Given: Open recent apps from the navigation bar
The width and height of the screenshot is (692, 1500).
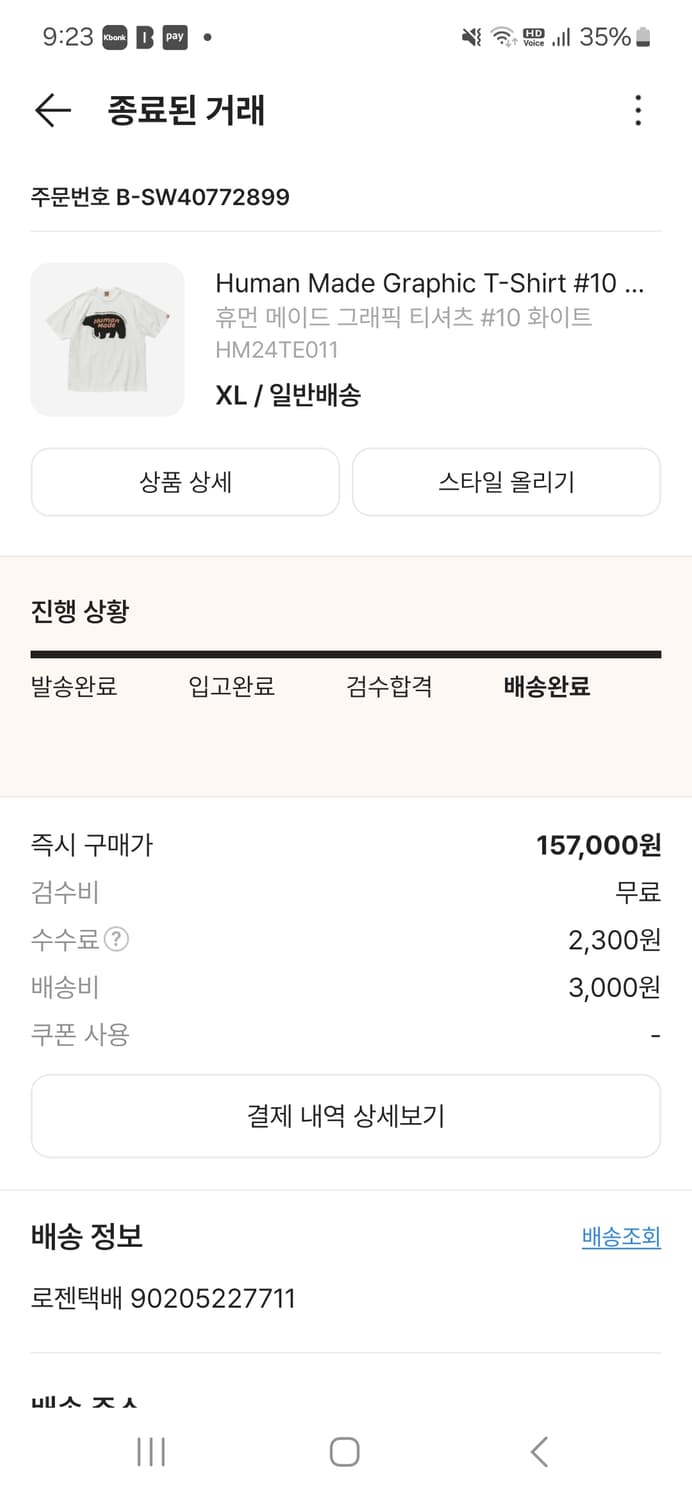Looking at the screenshot, I should pos(150,1452).
